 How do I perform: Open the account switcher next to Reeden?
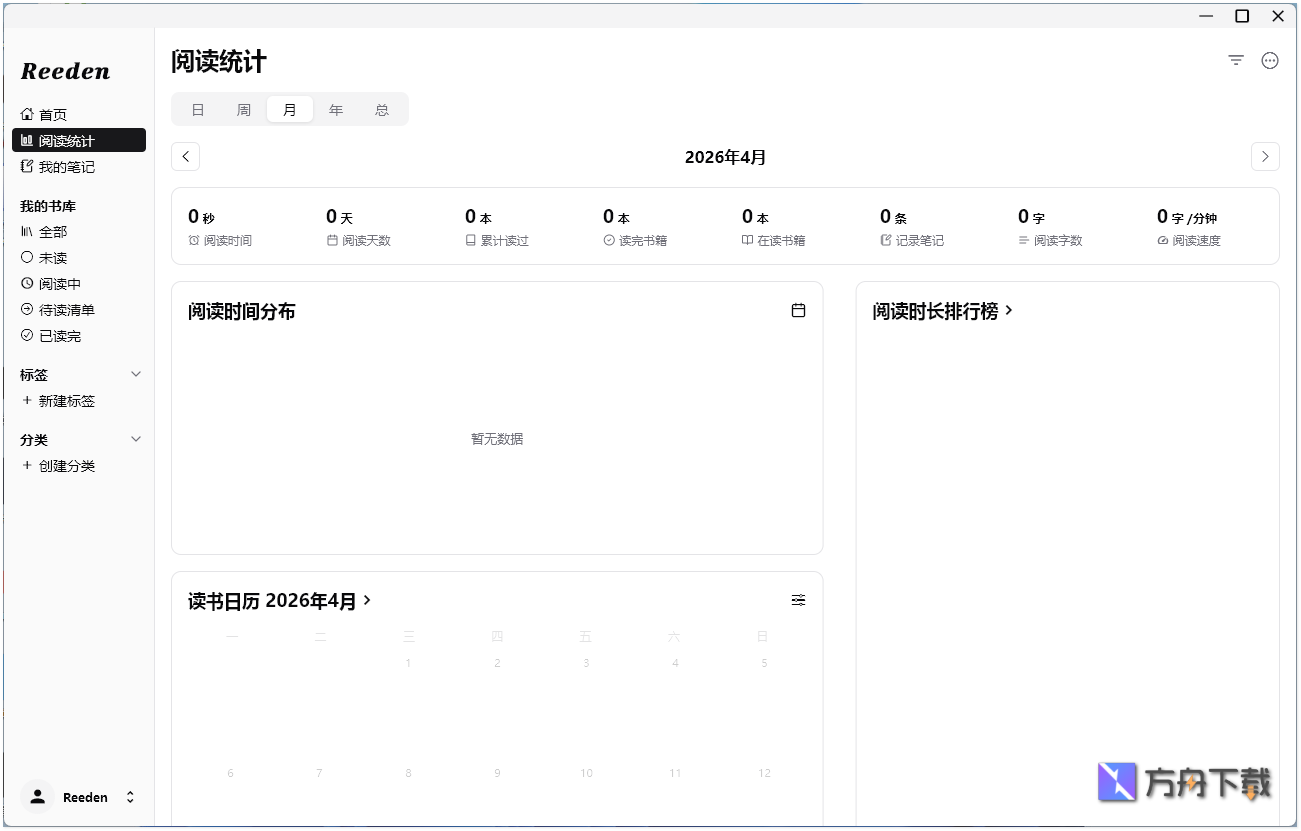tap(130, 797)
